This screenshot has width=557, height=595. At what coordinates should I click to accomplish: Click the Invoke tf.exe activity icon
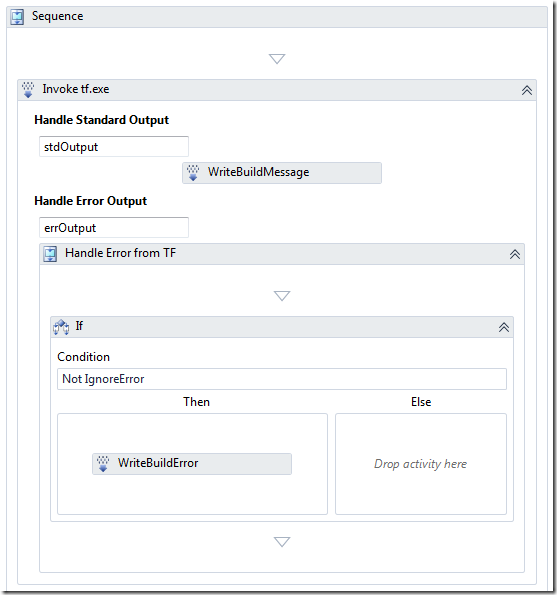pos(28,90)
